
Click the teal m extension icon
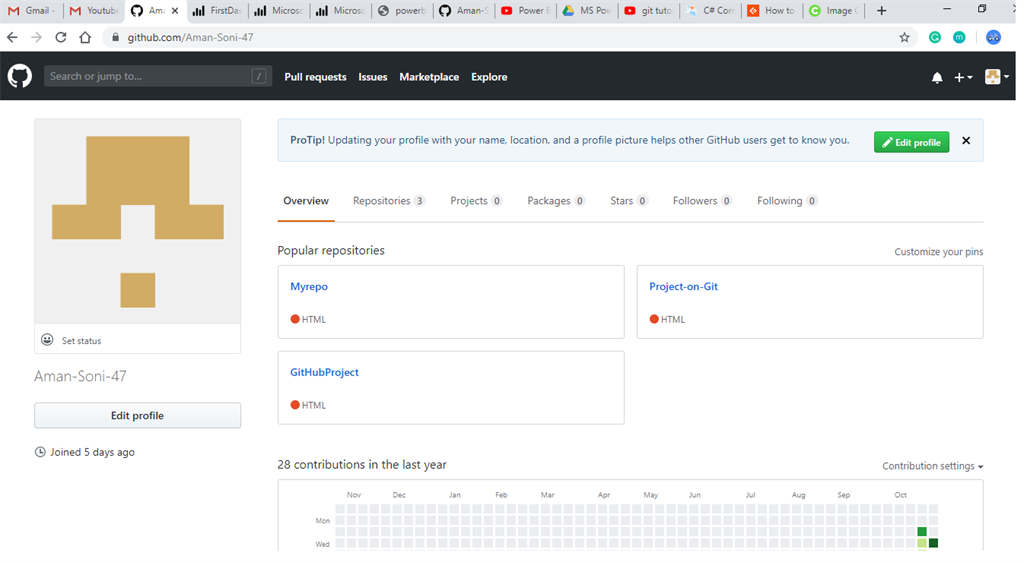(959, 37)
